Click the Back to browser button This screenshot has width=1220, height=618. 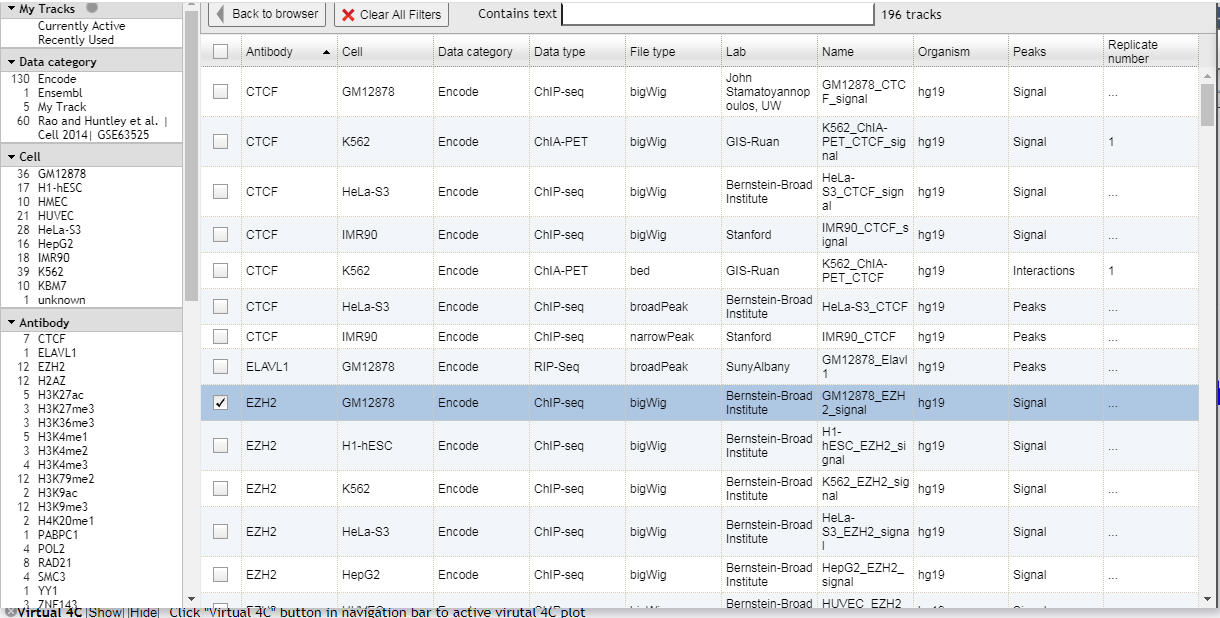point(266,15)
